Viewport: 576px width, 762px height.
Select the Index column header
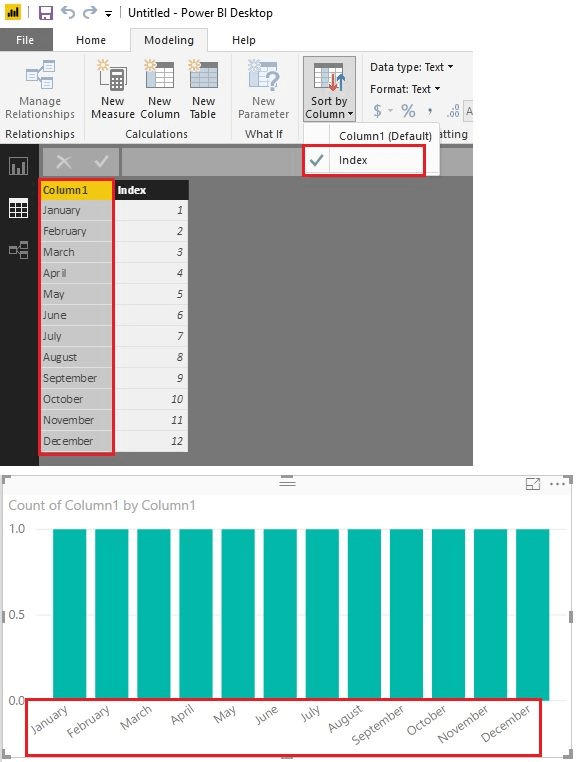click(x=151, y=190)
